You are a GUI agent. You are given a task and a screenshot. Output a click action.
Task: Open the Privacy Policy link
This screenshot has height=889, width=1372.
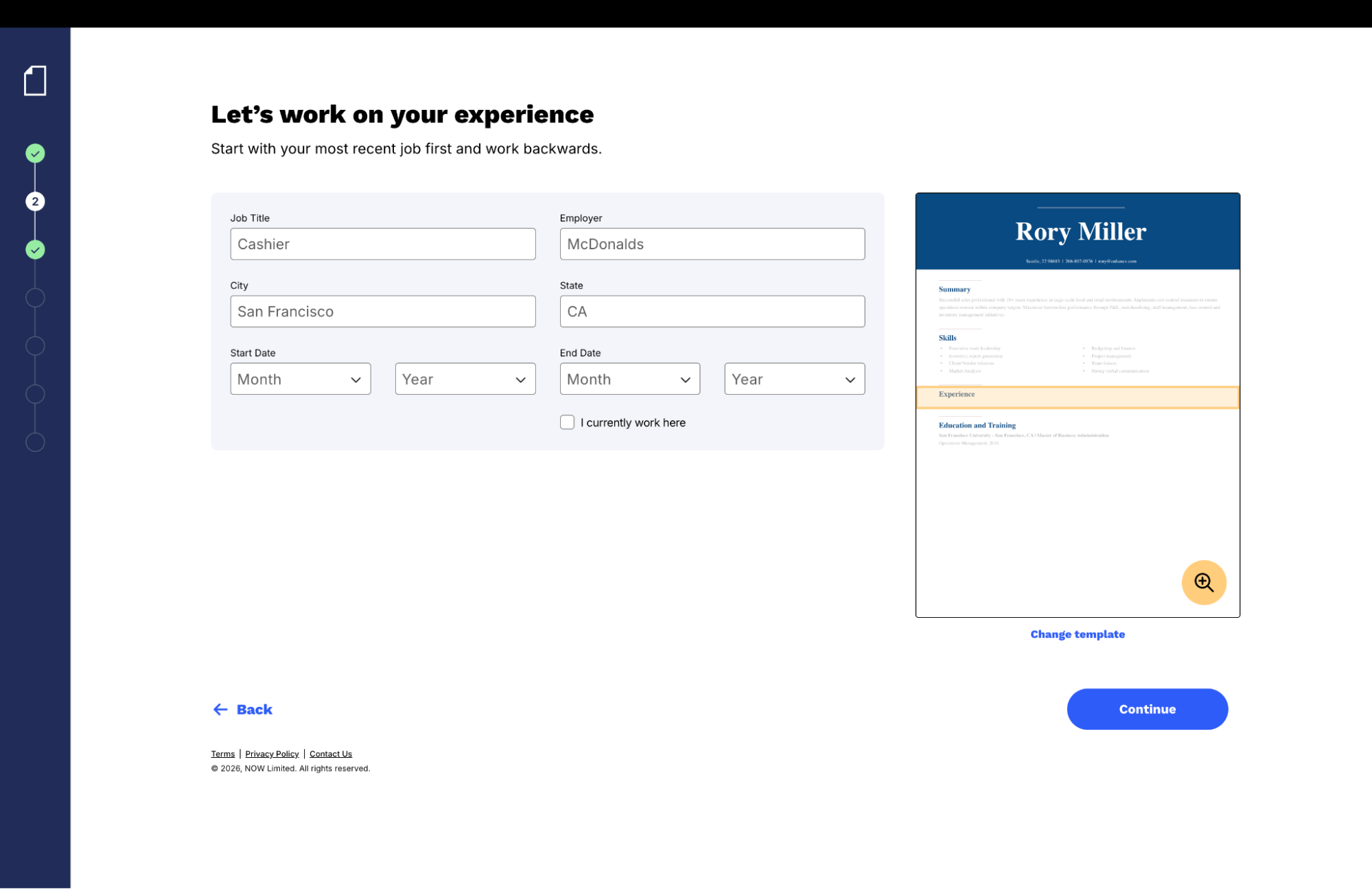click(x=272, y=754)
